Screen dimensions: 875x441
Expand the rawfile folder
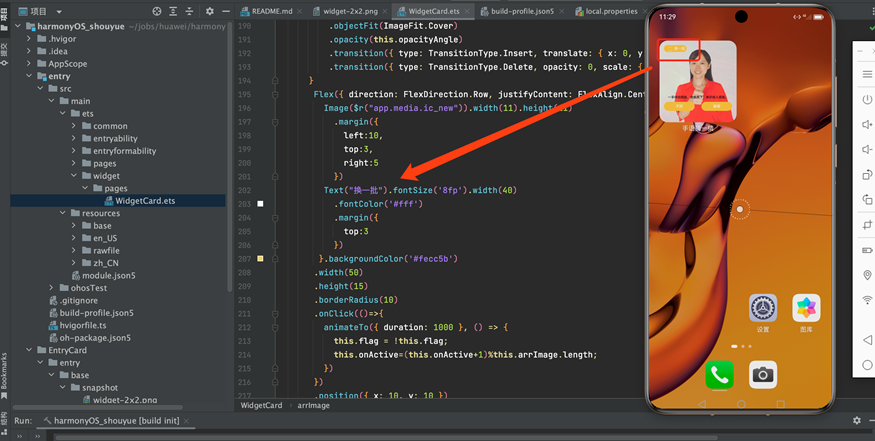(74, 250)
